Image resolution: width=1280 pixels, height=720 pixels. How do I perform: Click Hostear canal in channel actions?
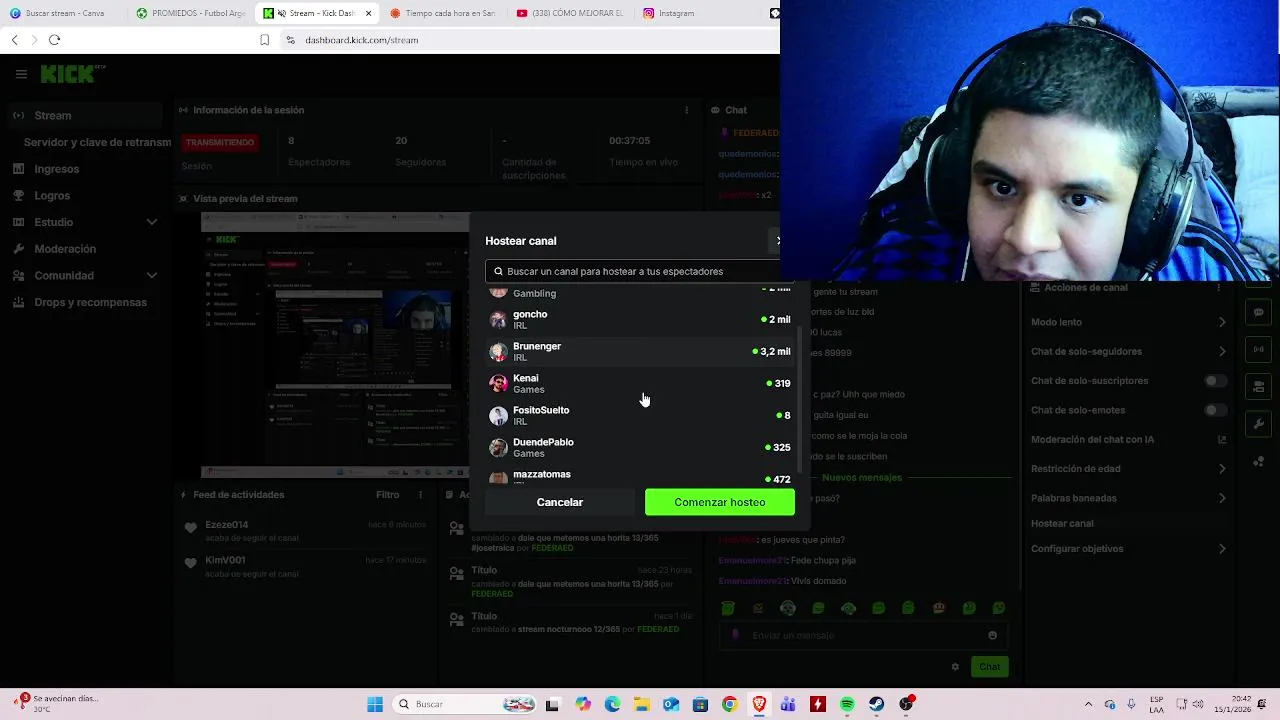point(1062,523)
